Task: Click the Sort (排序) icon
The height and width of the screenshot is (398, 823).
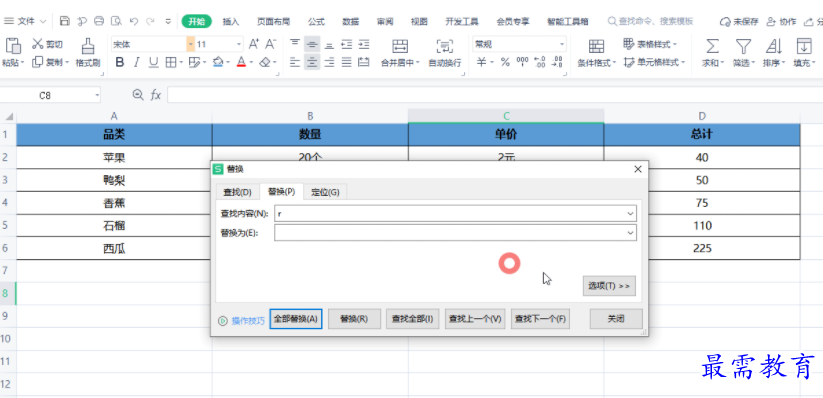Action: tap(773, 46)
